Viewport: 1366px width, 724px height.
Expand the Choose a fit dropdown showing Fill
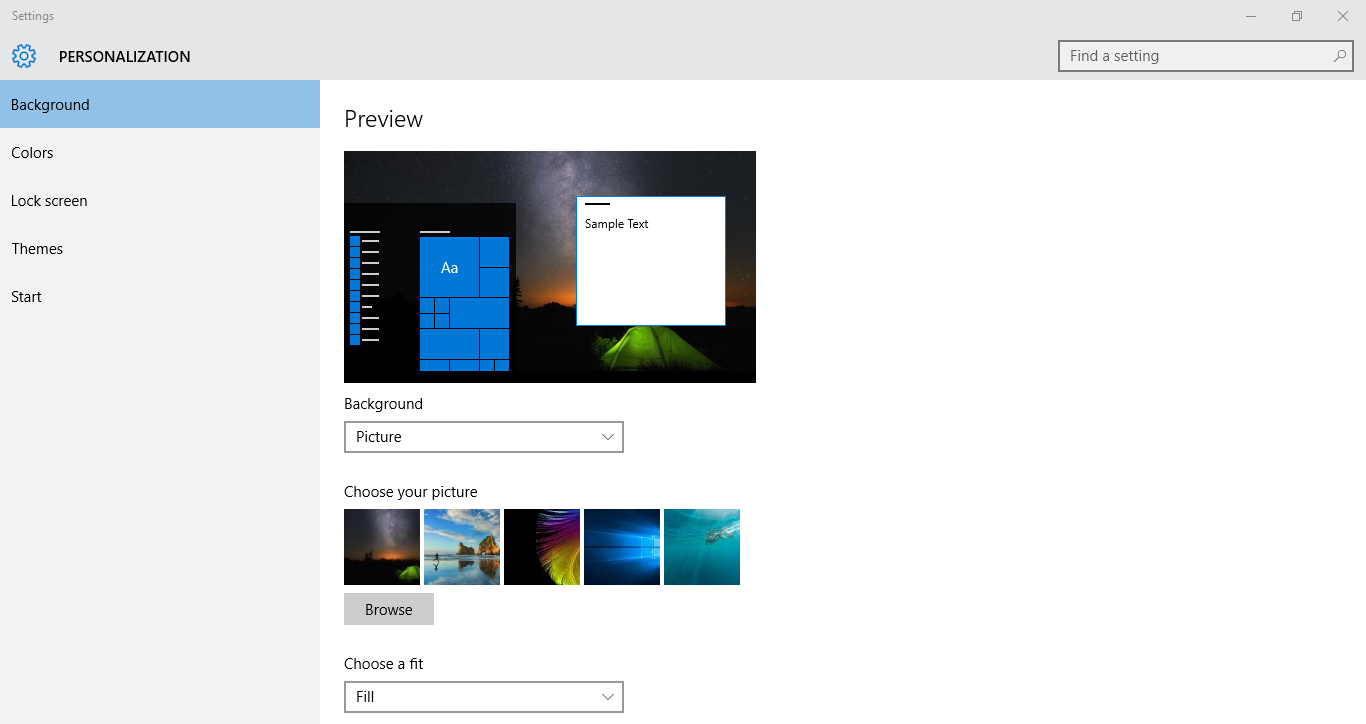[x=484, y=697]
